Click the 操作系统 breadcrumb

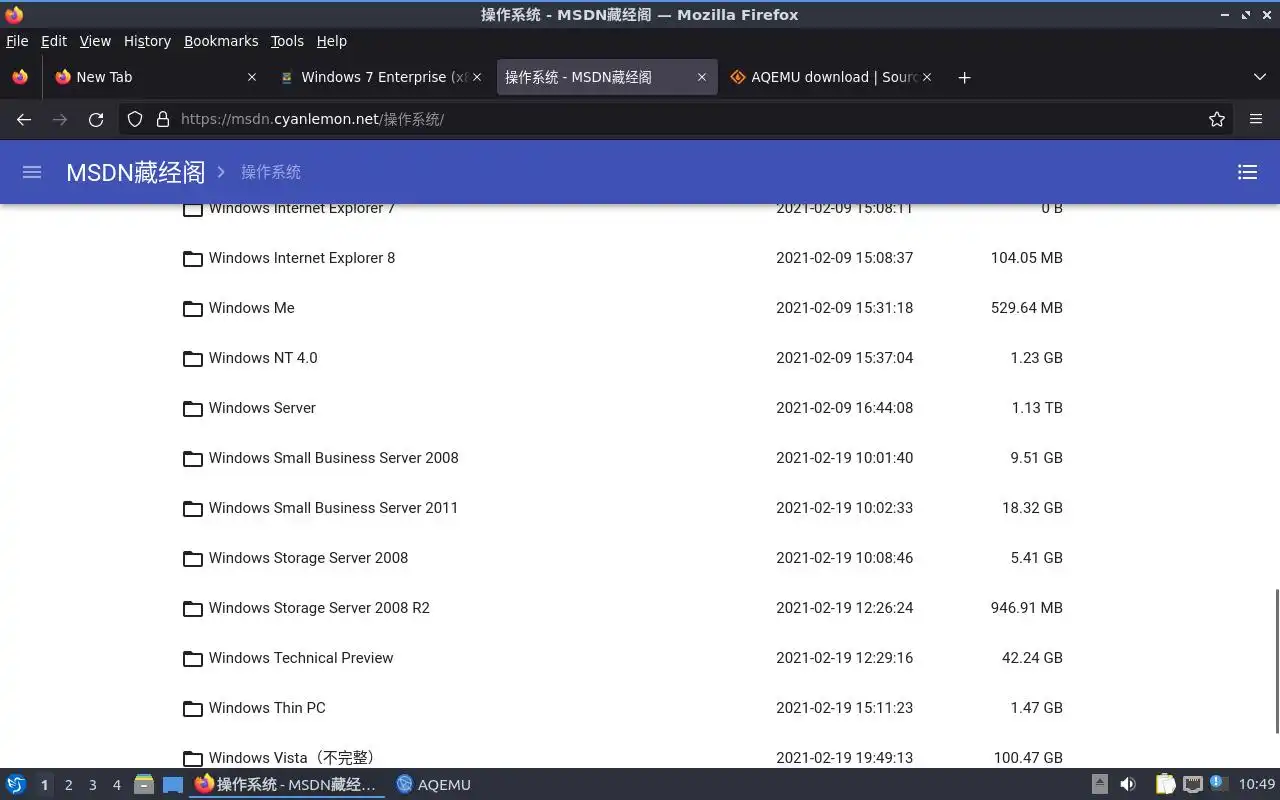coord(271,172)
